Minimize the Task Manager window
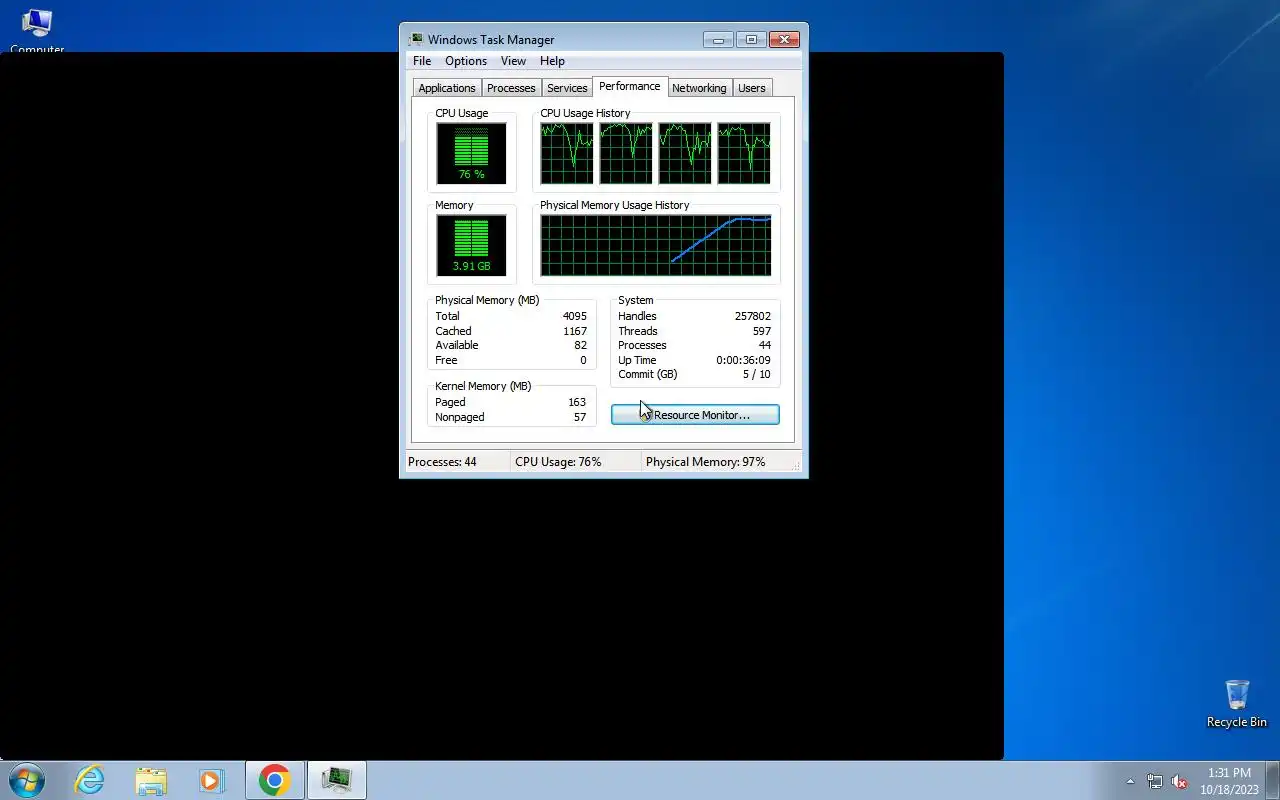 (718, 40)
